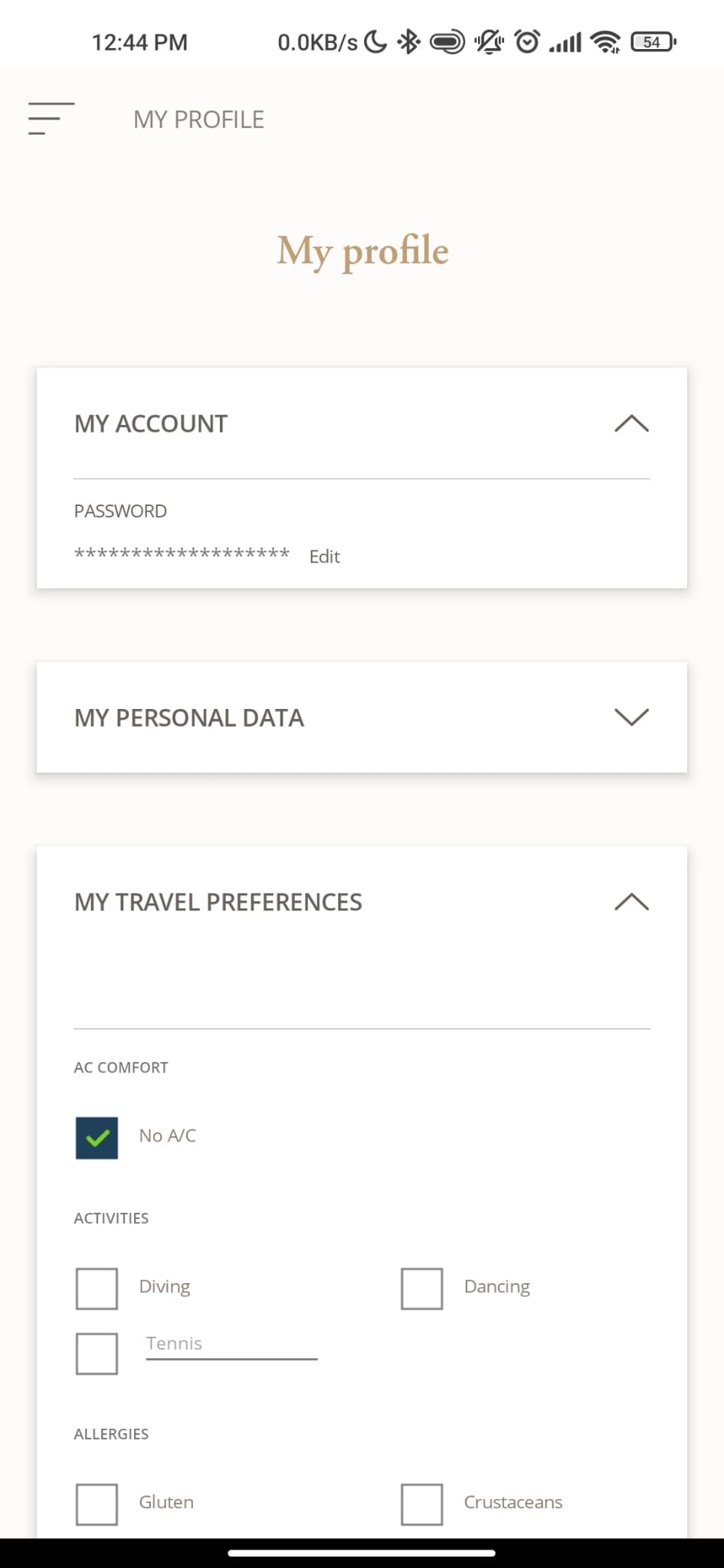Screen dimensions: 724x1568
Task: Tap the bottom home gesture bar
Action: click(x=362, y=1553)
